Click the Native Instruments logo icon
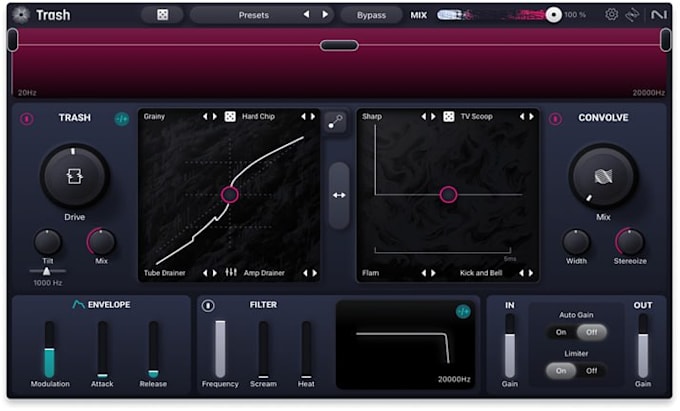 pyautogui.click(x=659, y=15)
